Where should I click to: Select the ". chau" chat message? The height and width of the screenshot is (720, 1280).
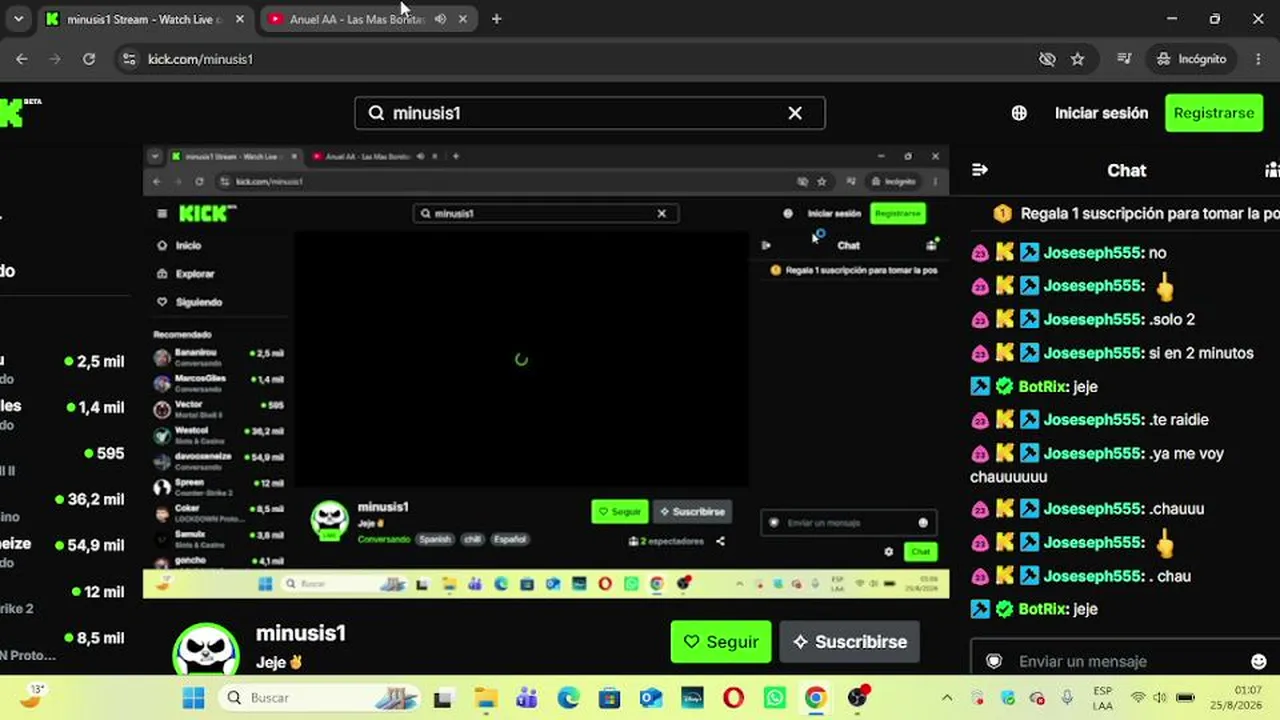(1168, 576)
